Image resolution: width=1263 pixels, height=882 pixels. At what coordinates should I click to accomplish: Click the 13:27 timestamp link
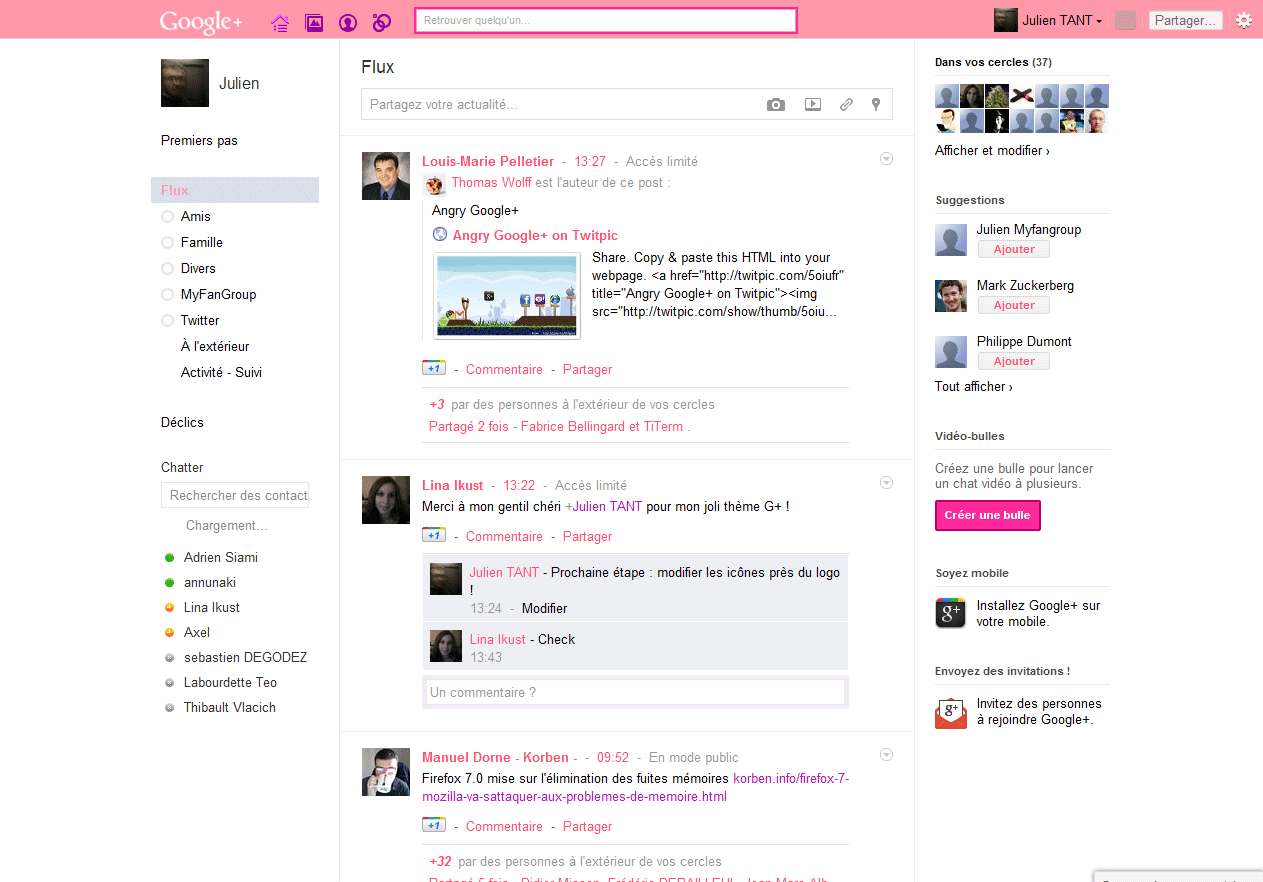tap(590, 161)
